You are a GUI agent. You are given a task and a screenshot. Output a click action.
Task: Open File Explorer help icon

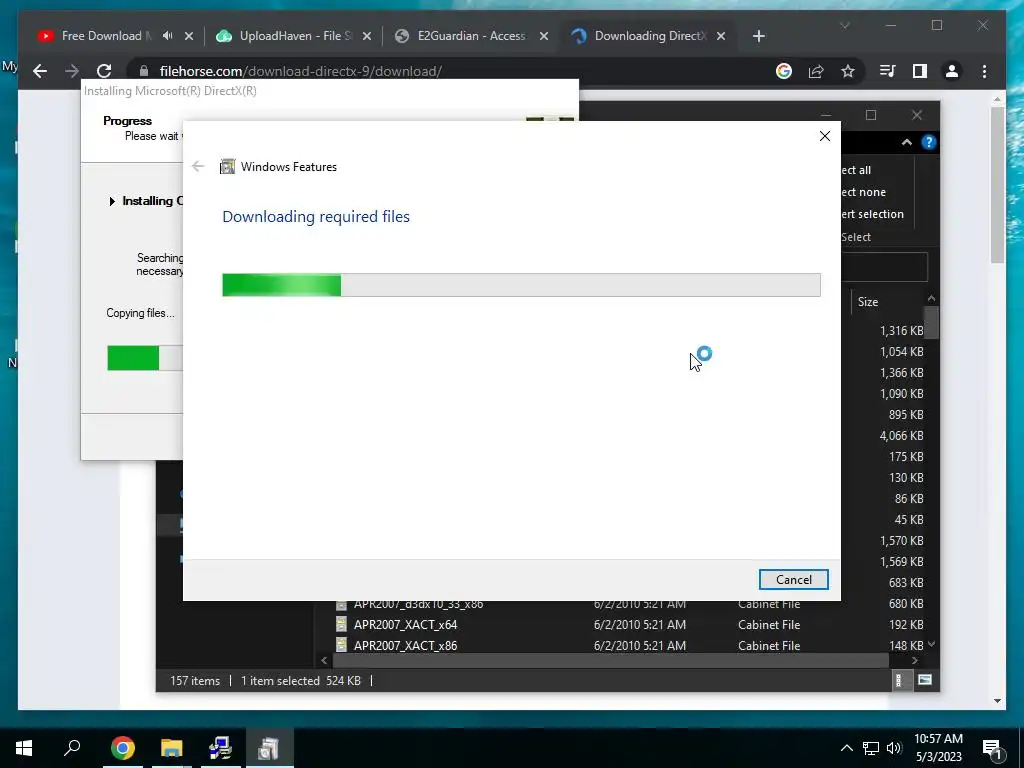[x=928, y=142]
